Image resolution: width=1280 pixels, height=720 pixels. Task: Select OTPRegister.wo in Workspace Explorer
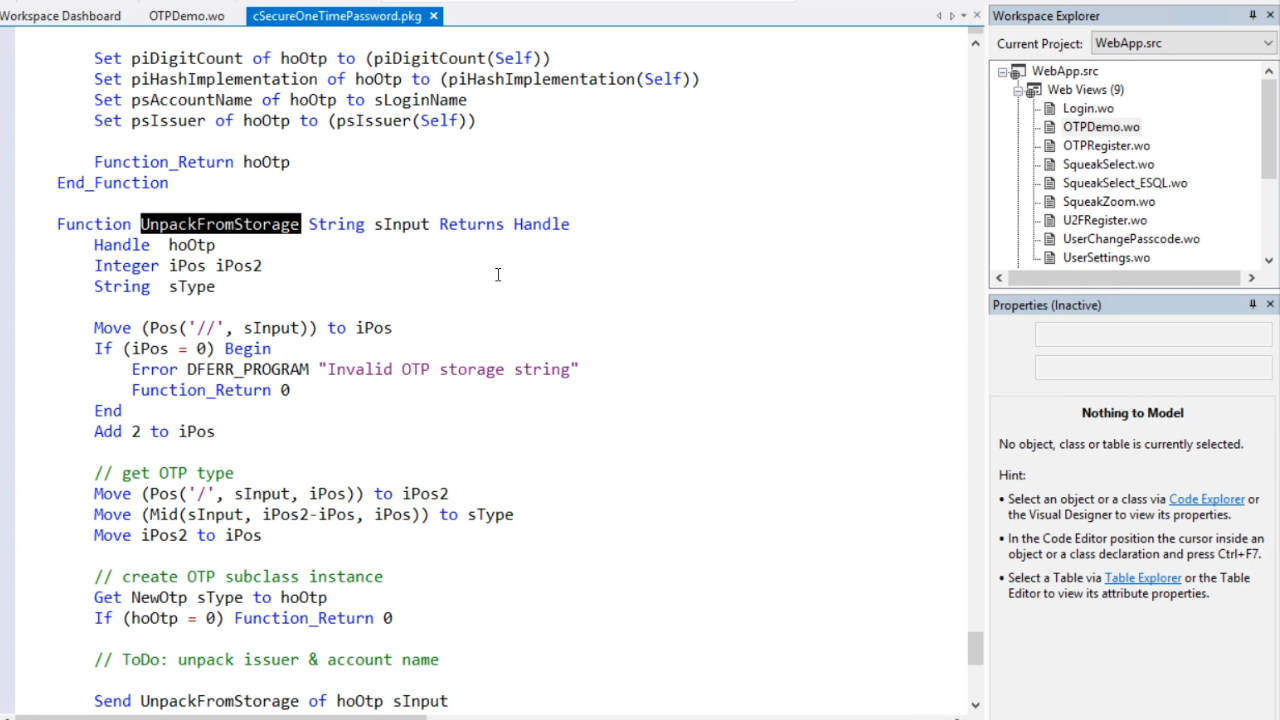[1105, 146]
